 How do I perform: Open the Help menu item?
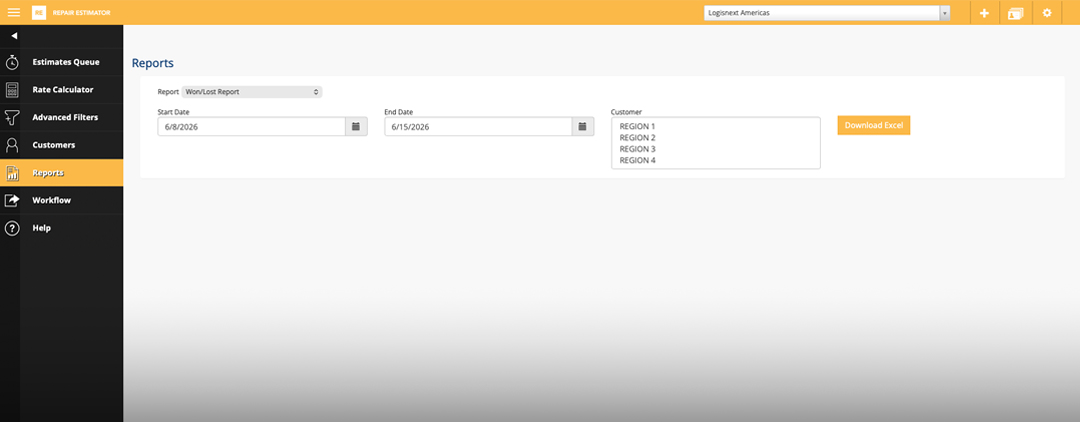(x=41, y=228)
